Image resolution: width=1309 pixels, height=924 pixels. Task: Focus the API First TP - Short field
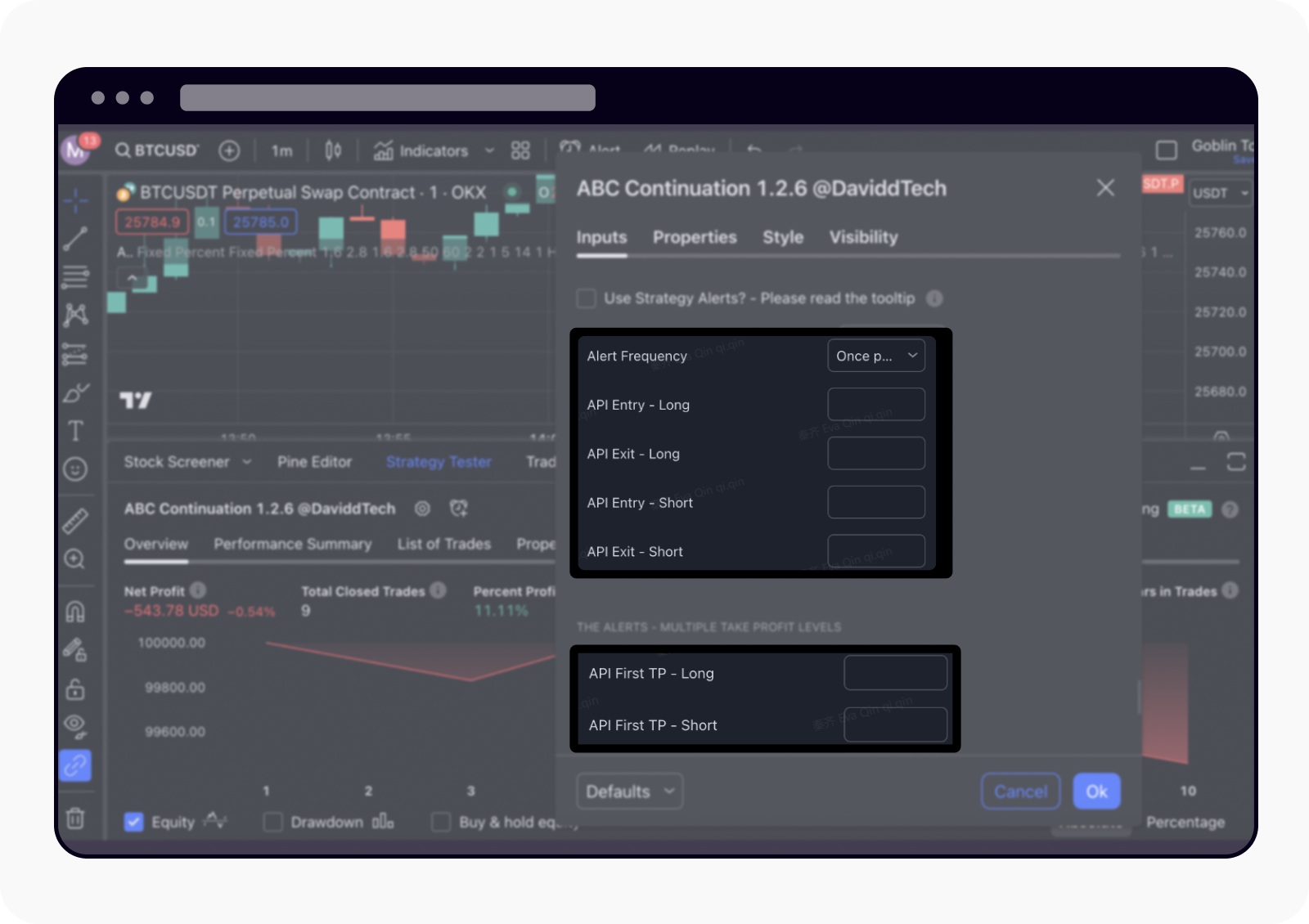point(896,724)
